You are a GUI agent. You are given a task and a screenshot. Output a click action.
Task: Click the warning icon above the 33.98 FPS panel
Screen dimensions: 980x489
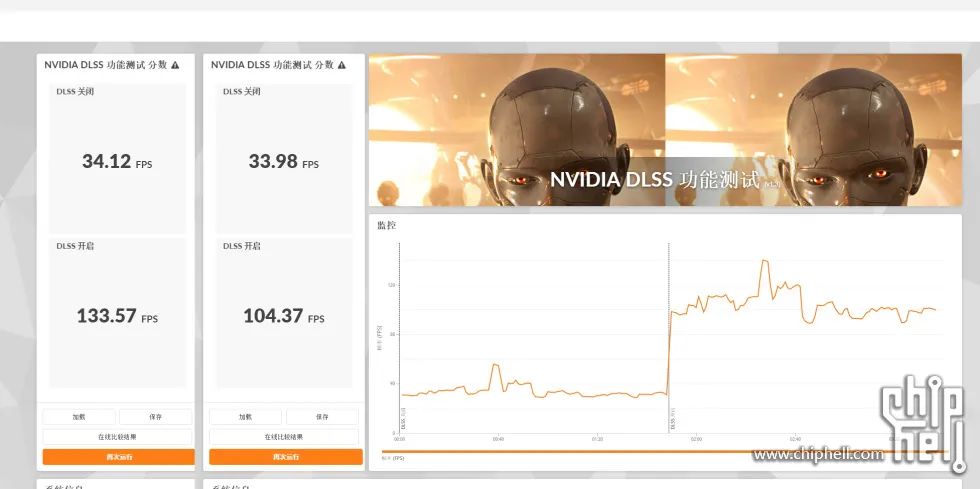(341, 65)
